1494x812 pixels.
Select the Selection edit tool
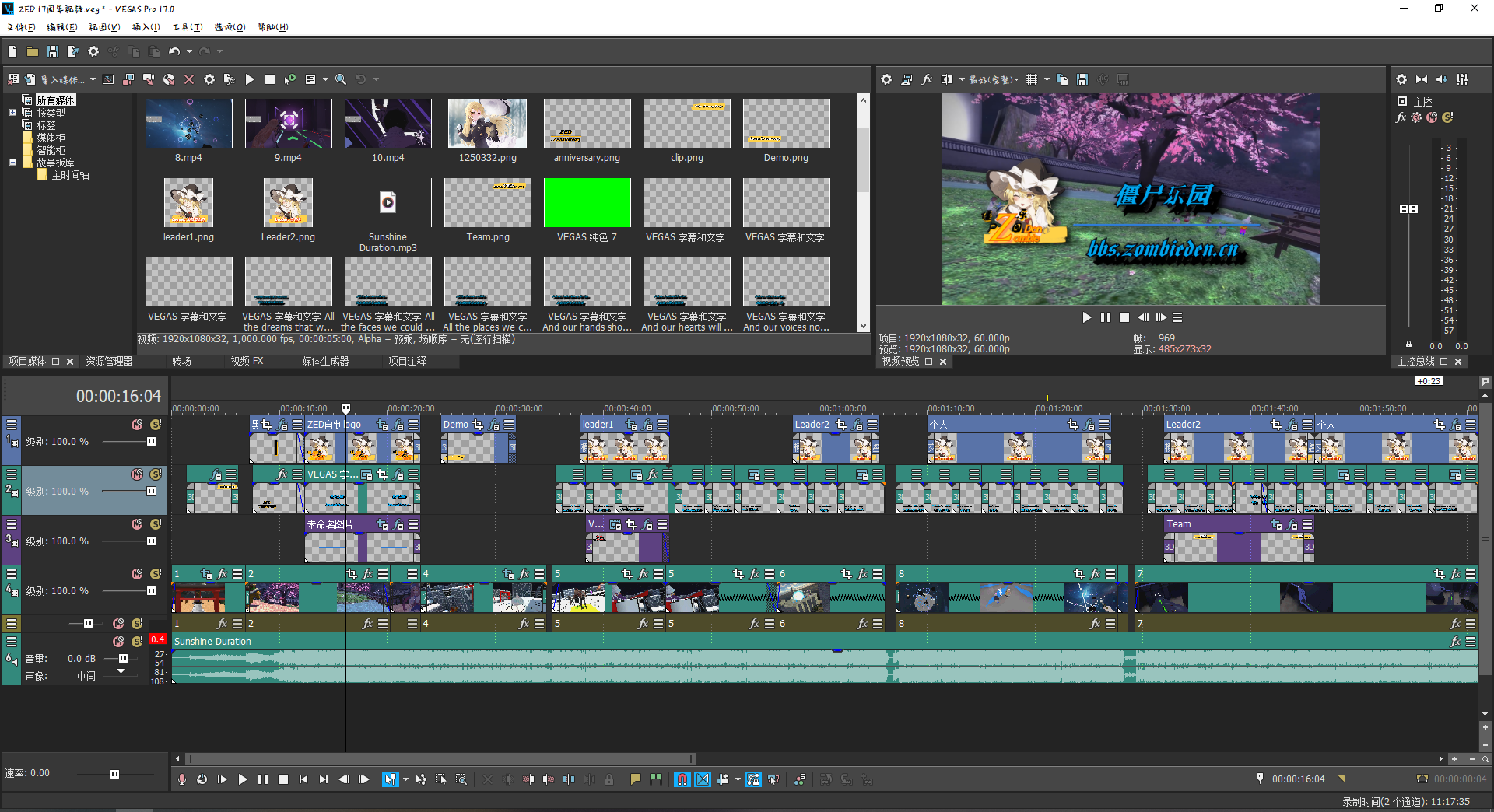click(x=441, y=779)
